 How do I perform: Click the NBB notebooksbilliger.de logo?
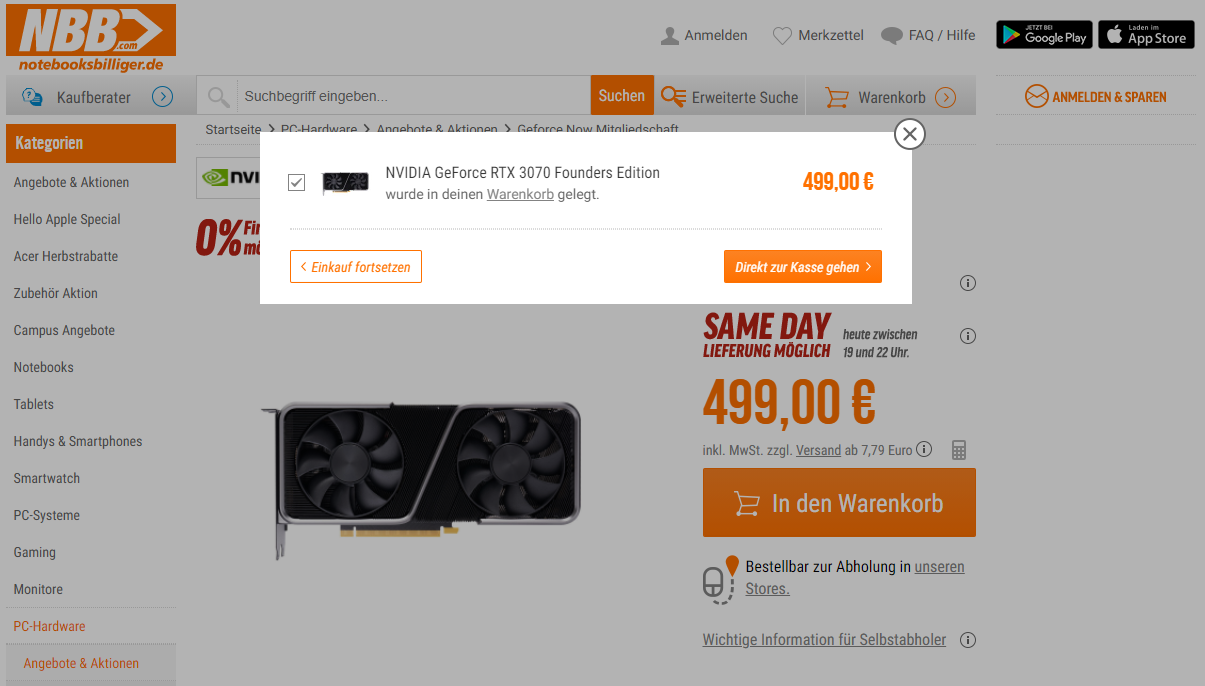(91, 38)
